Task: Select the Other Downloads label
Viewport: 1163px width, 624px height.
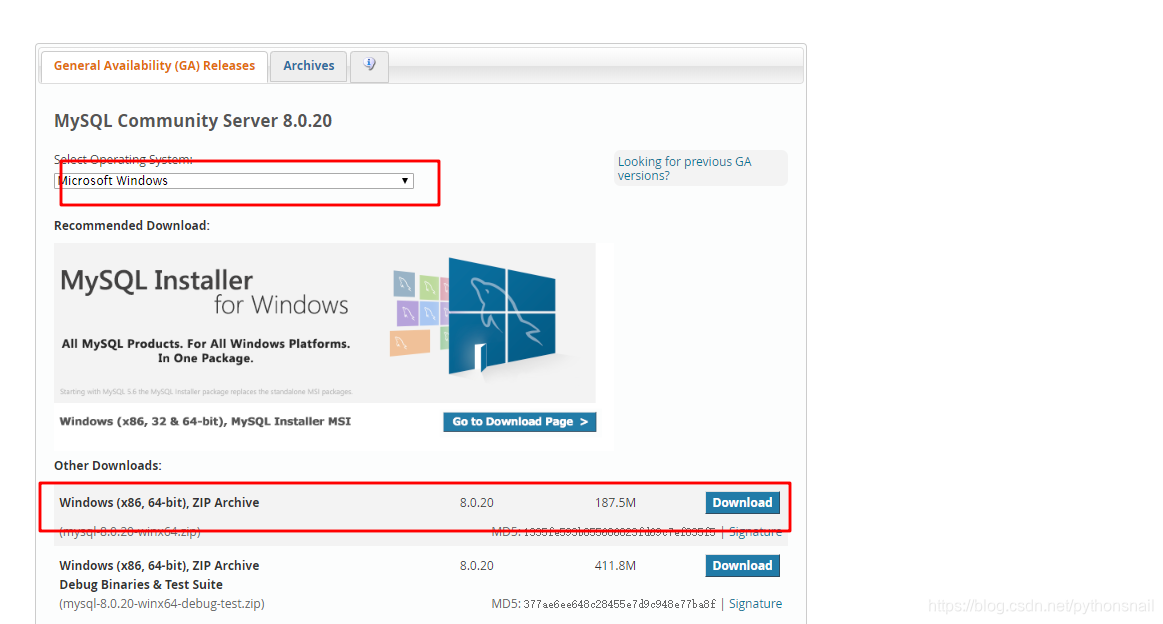Action: point(108,466)
